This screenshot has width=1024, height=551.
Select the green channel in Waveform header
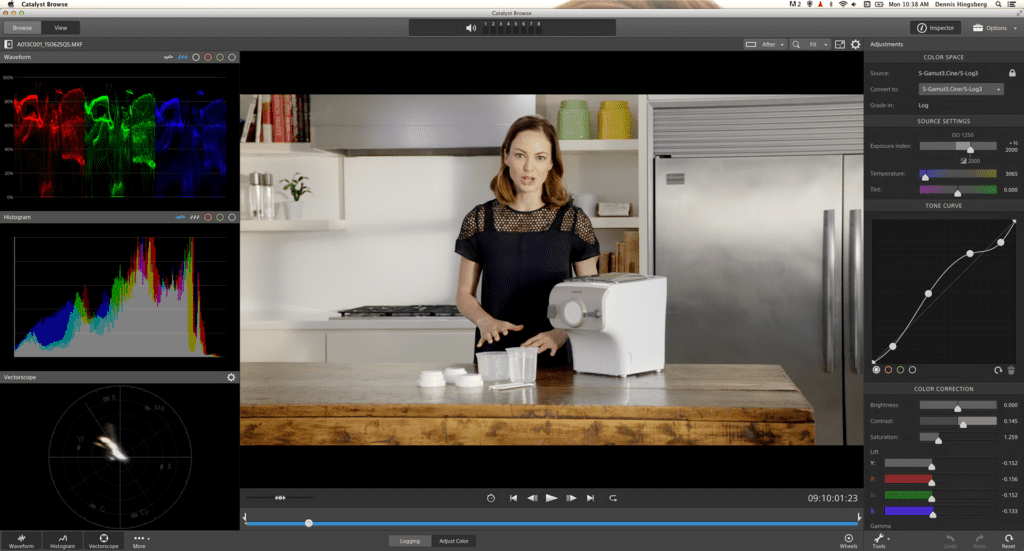click(220, 57)
